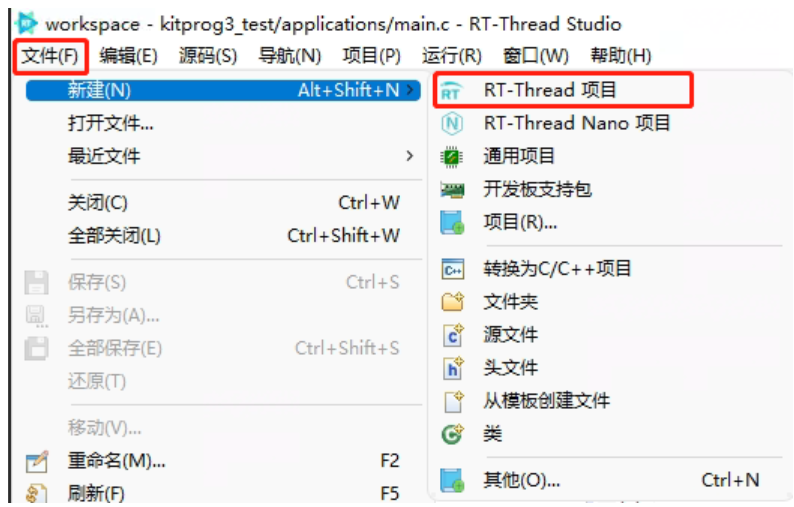This screenshot has height=507, width=794.
Task: Click the C++ conversion icon
Action: point(452,269)
